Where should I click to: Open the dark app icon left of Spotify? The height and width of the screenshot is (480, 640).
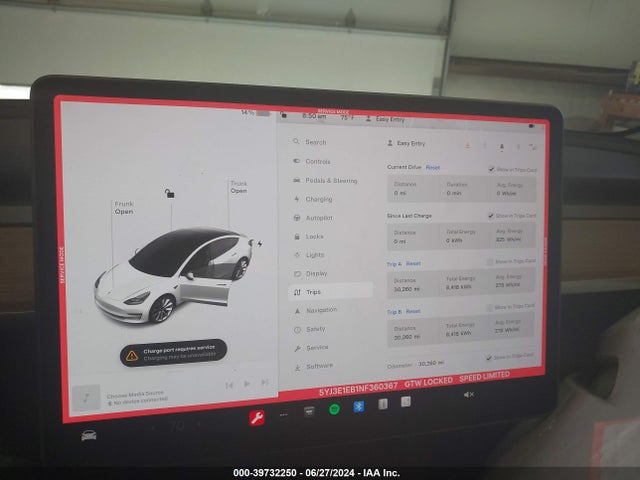[x=309, y=411]
